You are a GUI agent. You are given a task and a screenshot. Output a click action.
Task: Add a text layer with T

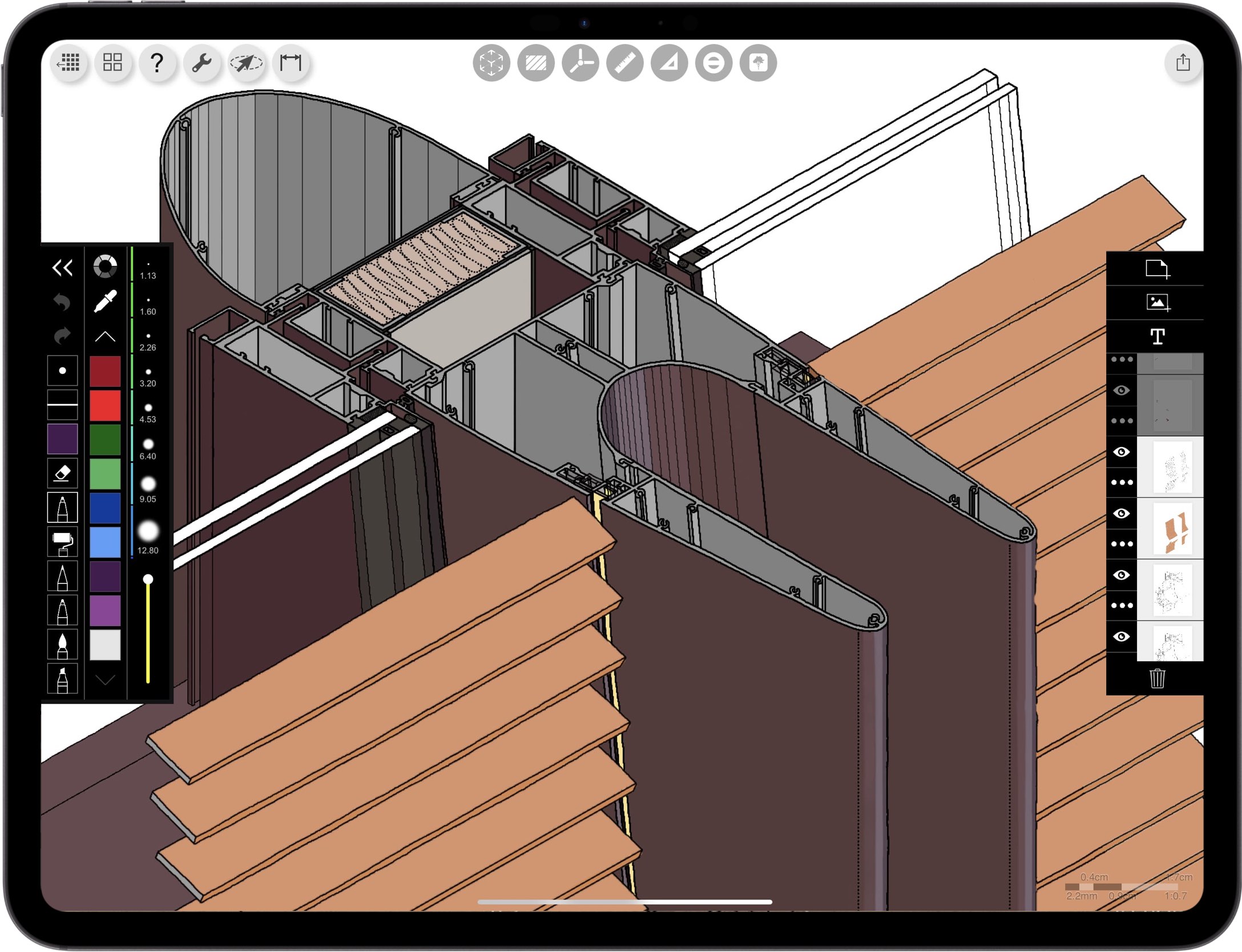[x=1157, y=337]
